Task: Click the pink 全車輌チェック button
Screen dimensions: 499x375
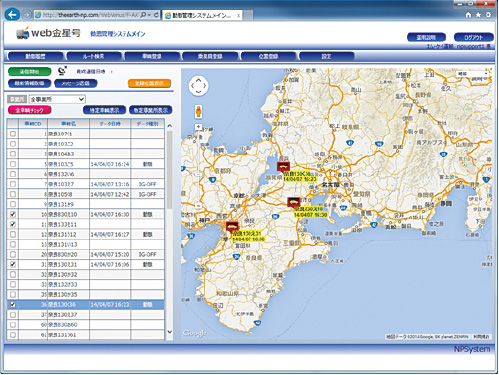Action: (29, 110)
